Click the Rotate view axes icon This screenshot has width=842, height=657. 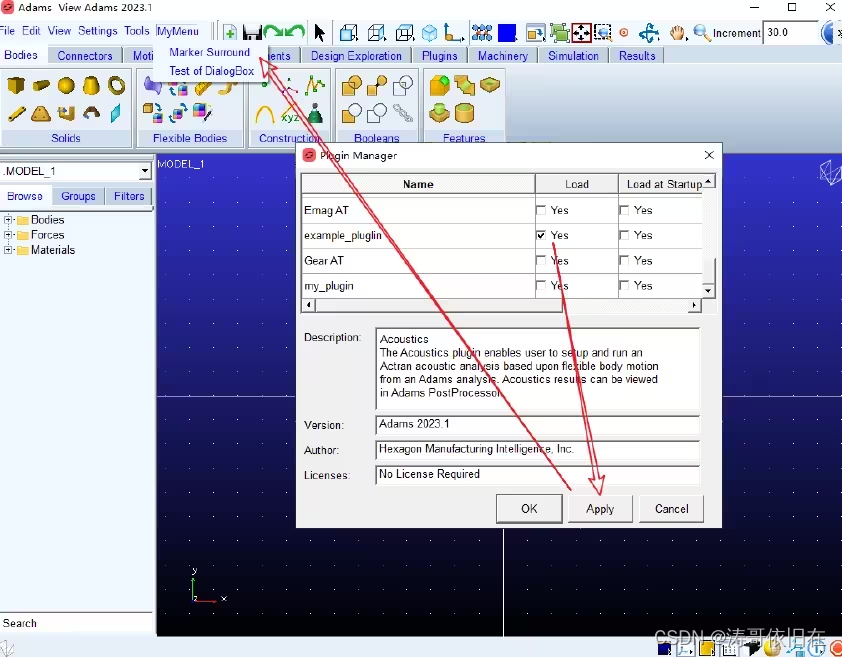649,33
